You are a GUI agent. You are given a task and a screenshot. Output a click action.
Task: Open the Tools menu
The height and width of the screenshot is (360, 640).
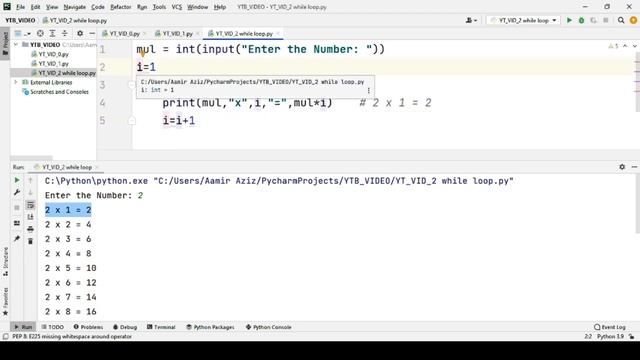click(159, 7)
